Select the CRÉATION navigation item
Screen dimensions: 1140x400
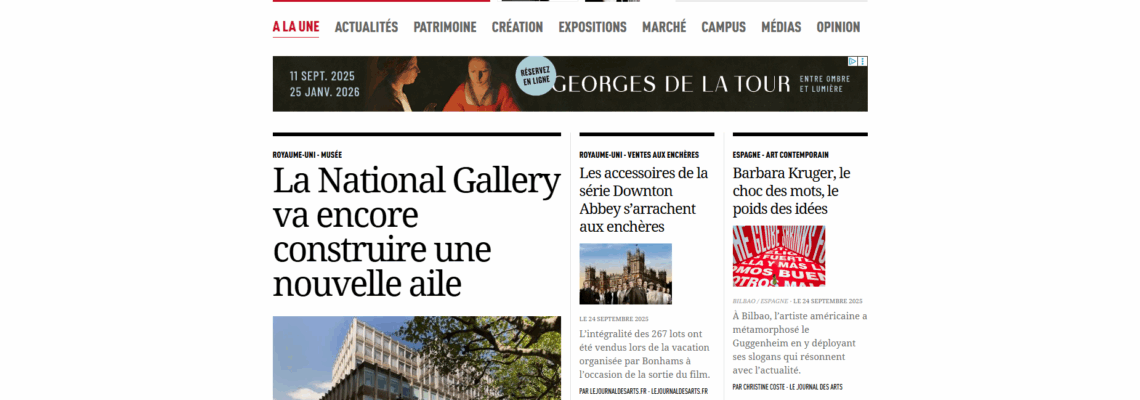coord(517,27)
